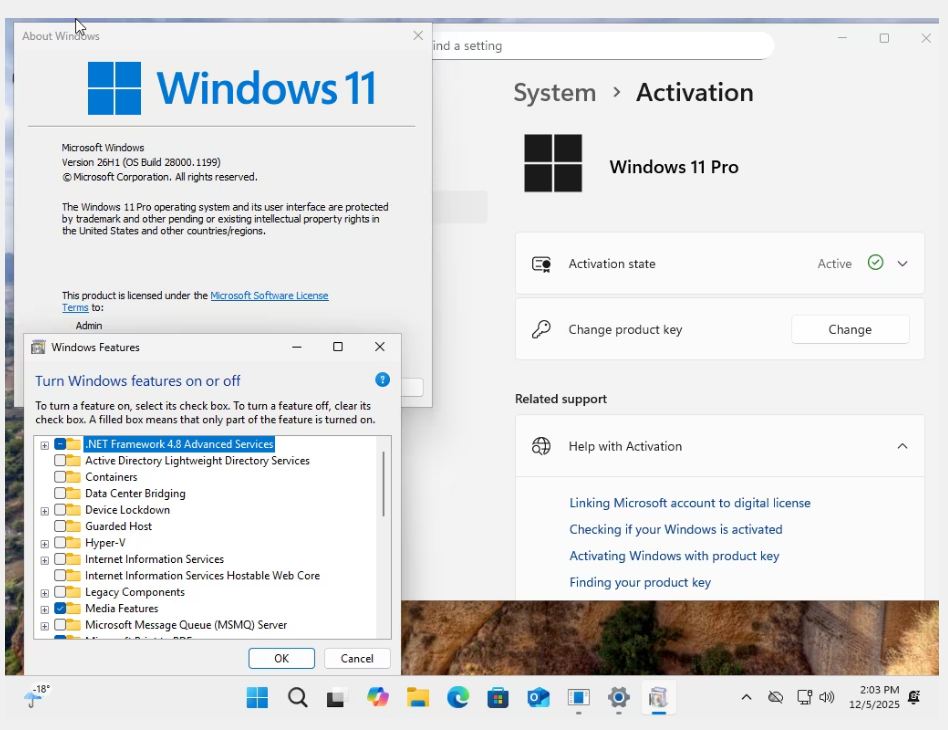Expand Microsoft Message Queue (MSMQ) Server node
The image size is (948, 730).
coord(45,626)
